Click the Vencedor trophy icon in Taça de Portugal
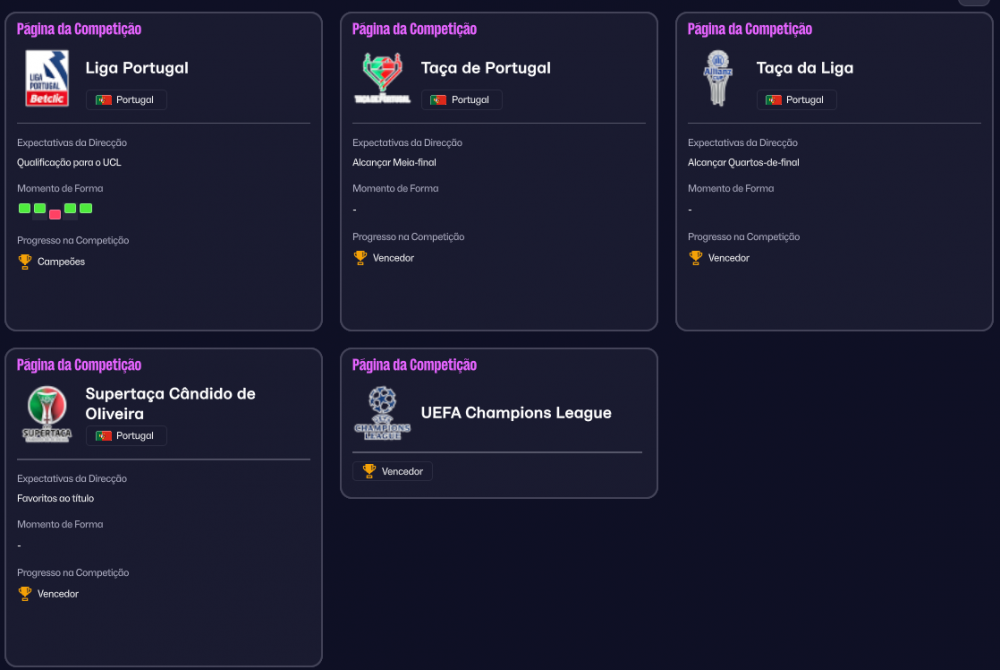Viewport: 1000px width, 670px height. click(360, 258)
